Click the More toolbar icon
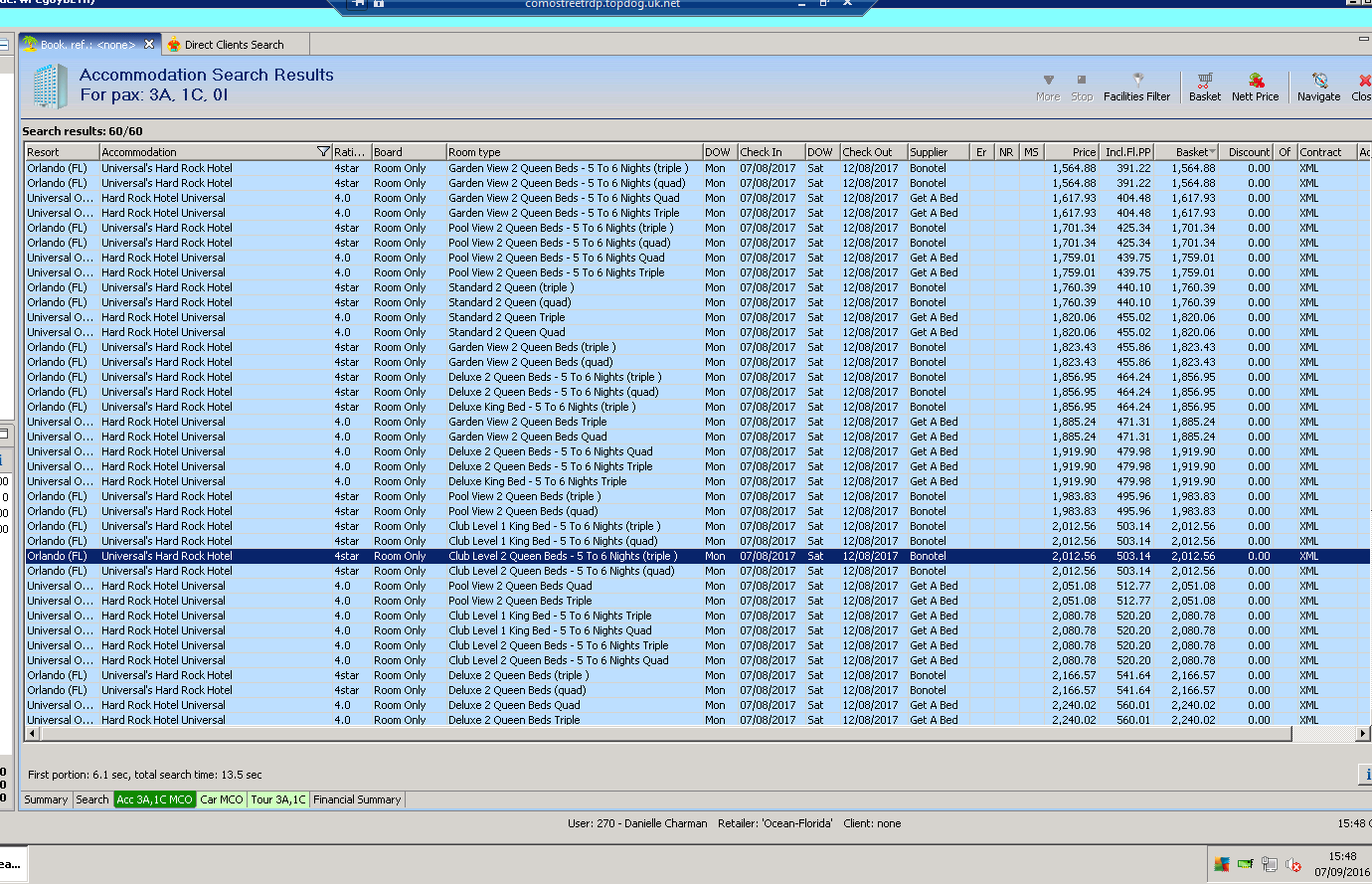 click(x=1048, y=87)
